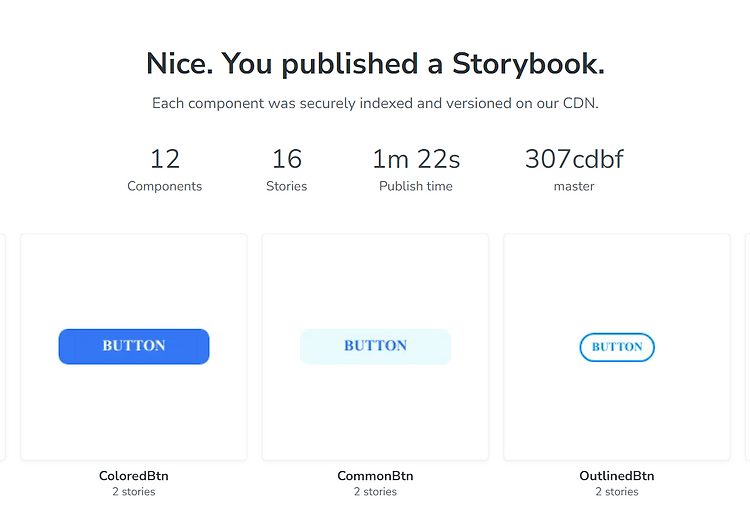The image size is (750, 506).
Task: Click the 12 Components count
Action: [165, 170]
